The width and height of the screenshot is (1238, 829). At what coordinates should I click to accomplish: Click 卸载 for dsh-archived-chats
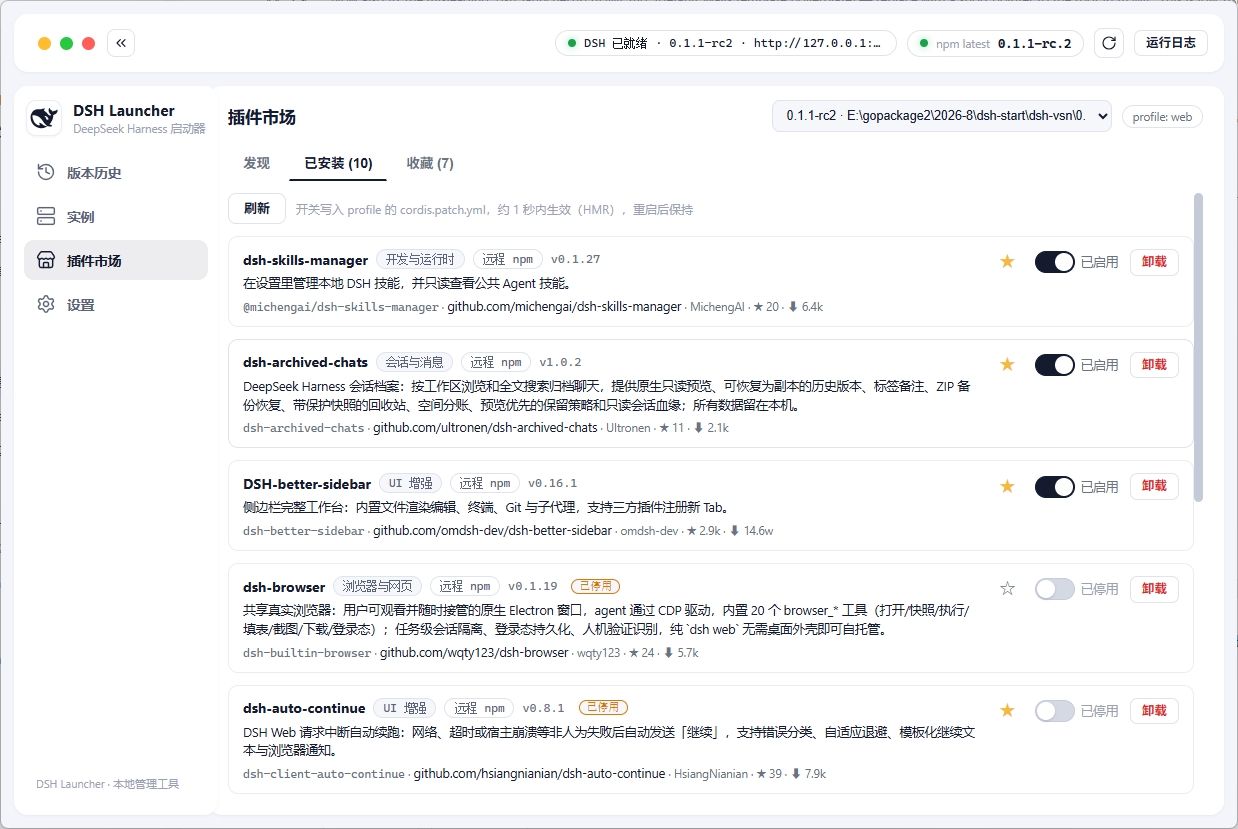(x=1154, y=365)
